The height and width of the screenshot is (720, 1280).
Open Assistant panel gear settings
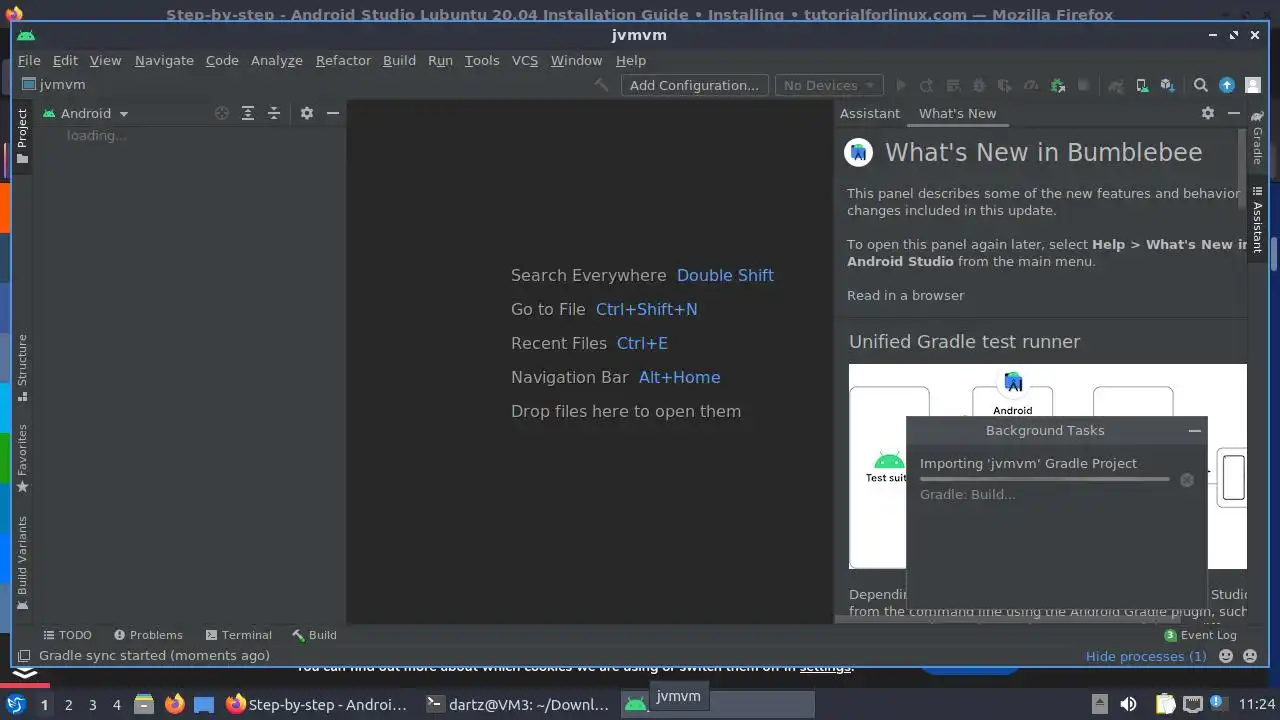point(1208,113)
